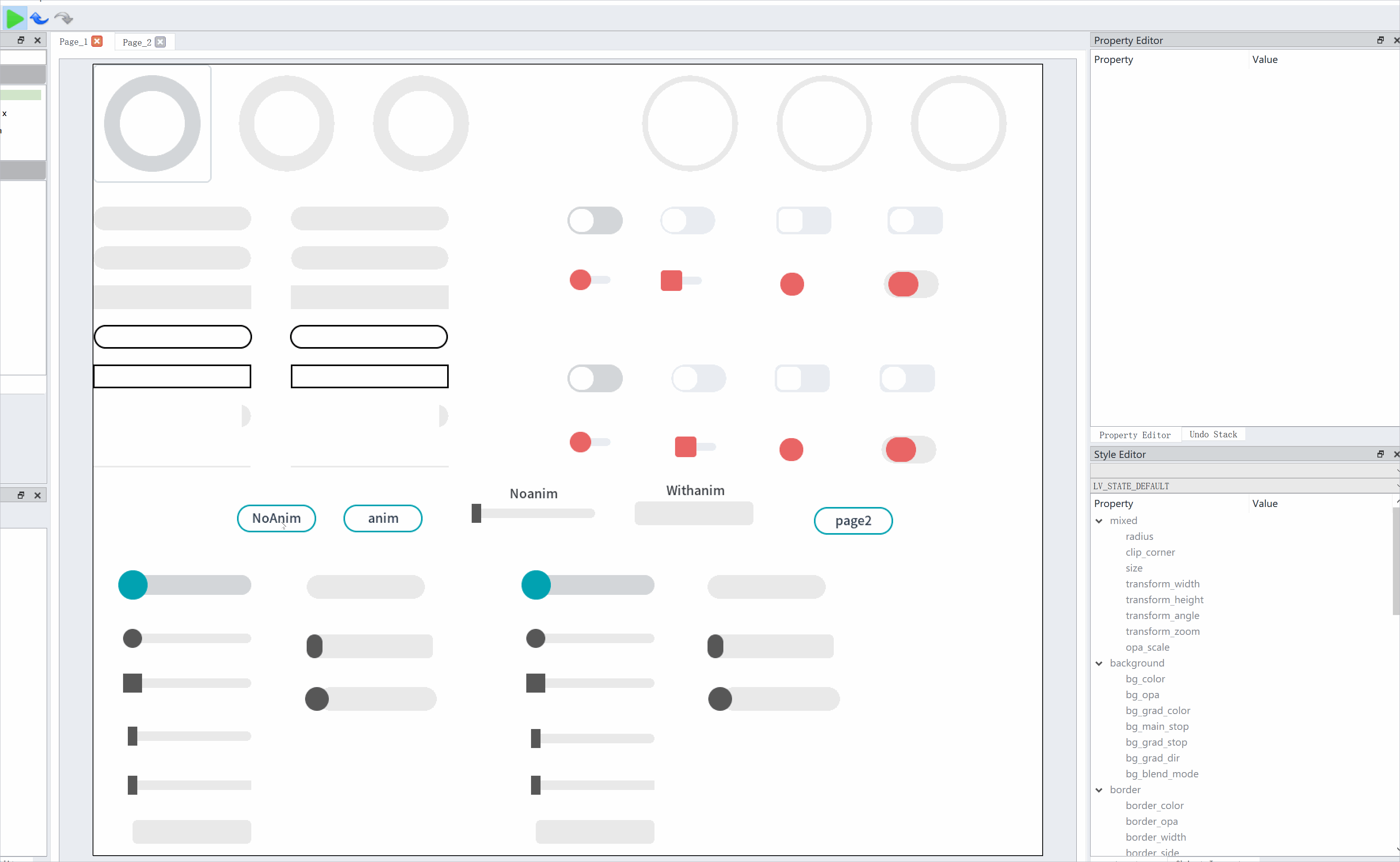The width and height of the screenshot is (1400, 862).
Task: Float the Style Editor panel
Action: click(x=1380, y=454)
